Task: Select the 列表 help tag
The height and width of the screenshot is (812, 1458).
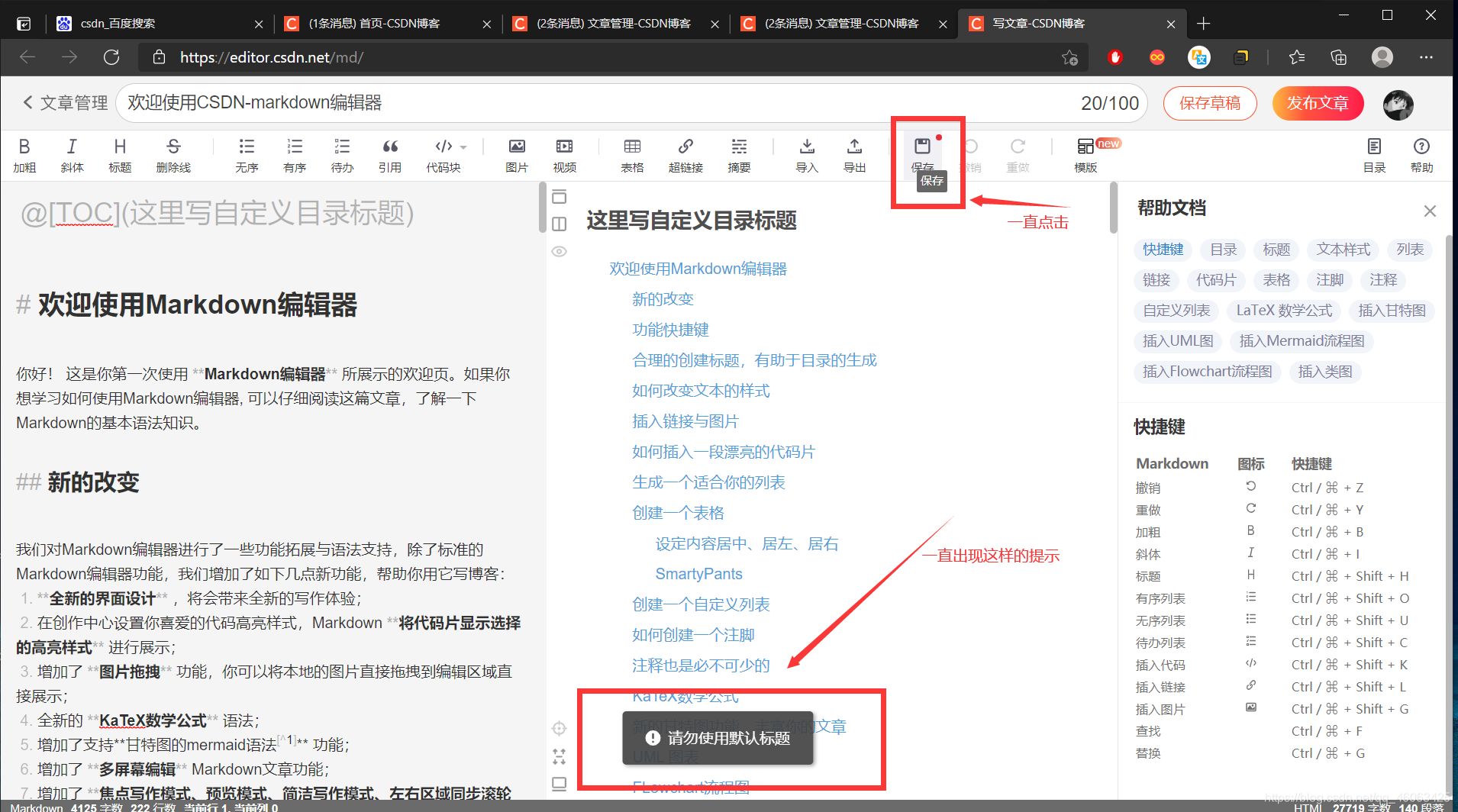Action: 1410,250
